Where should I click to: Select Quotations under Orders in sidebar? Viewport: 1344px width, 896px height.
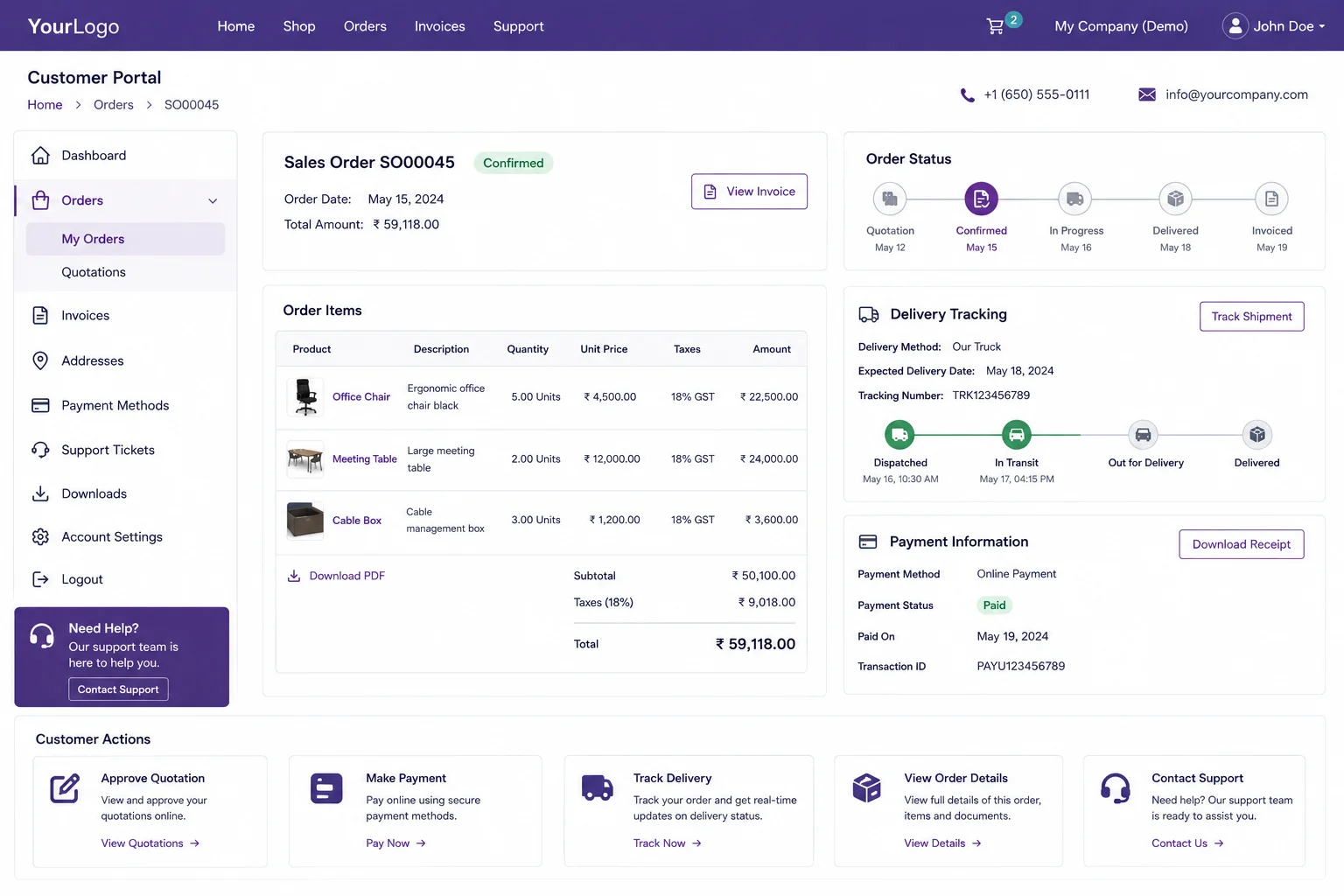click(94, 272)
